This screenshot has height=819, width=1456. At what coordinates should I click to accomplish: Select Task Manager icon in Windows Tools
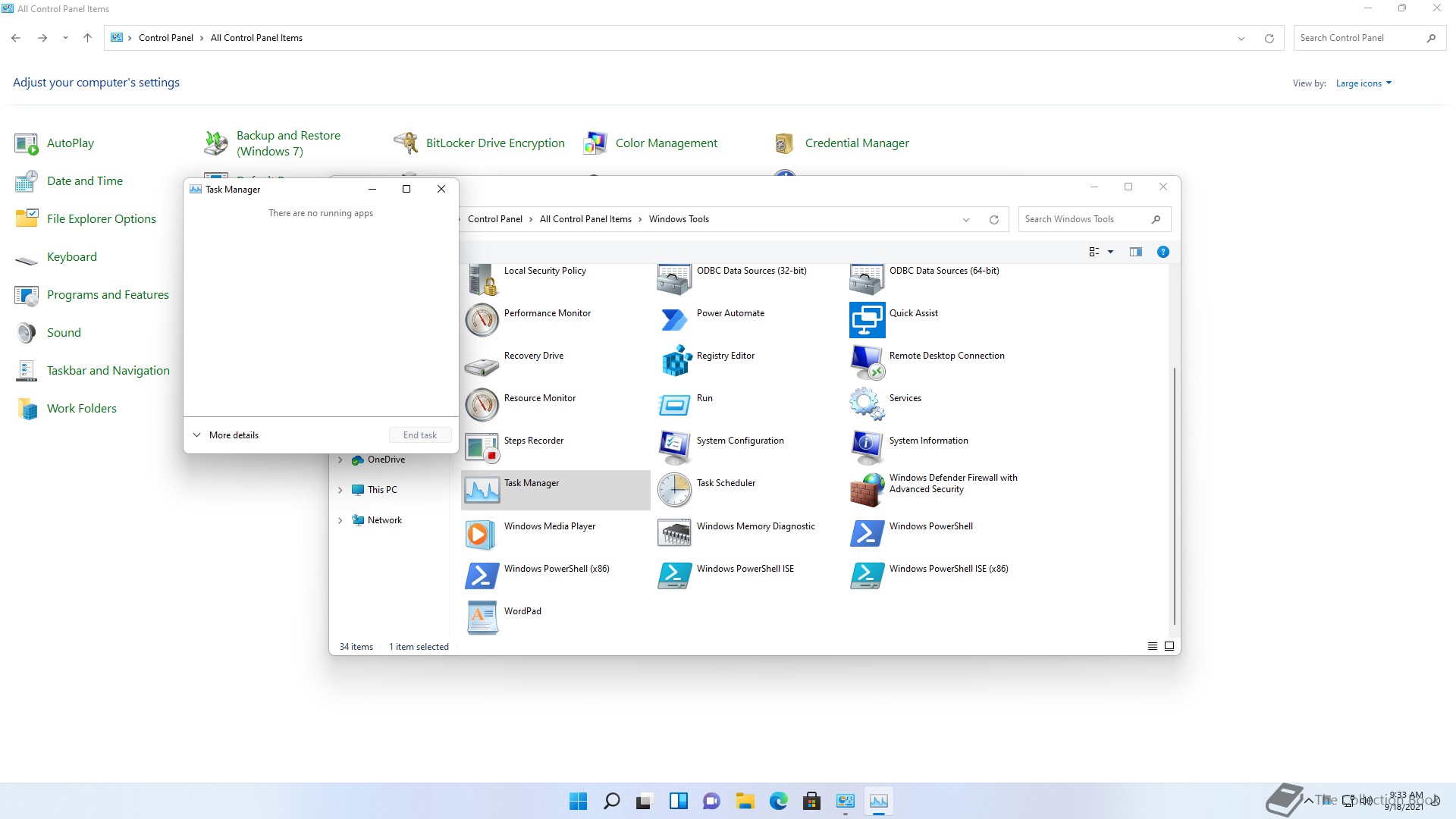tap(482, 490)
